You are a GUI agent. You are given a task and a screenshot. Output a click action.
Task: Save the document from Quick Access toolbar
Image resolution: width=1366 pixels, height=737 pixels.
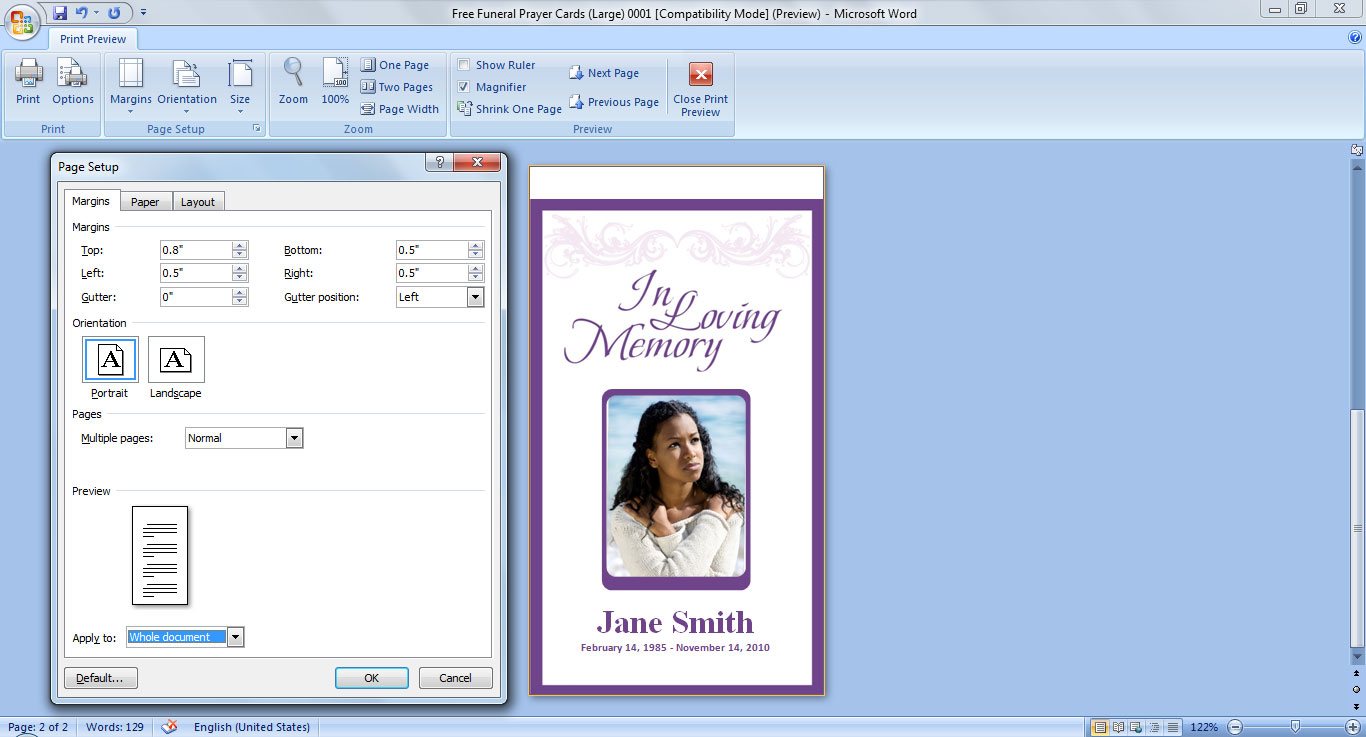pos(60,13)
